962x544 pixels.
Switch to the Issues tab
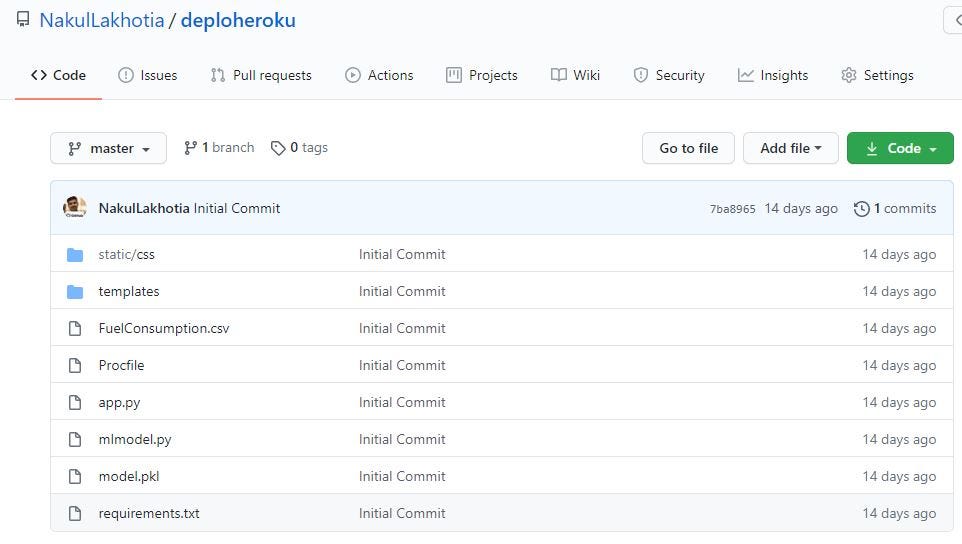147,75
